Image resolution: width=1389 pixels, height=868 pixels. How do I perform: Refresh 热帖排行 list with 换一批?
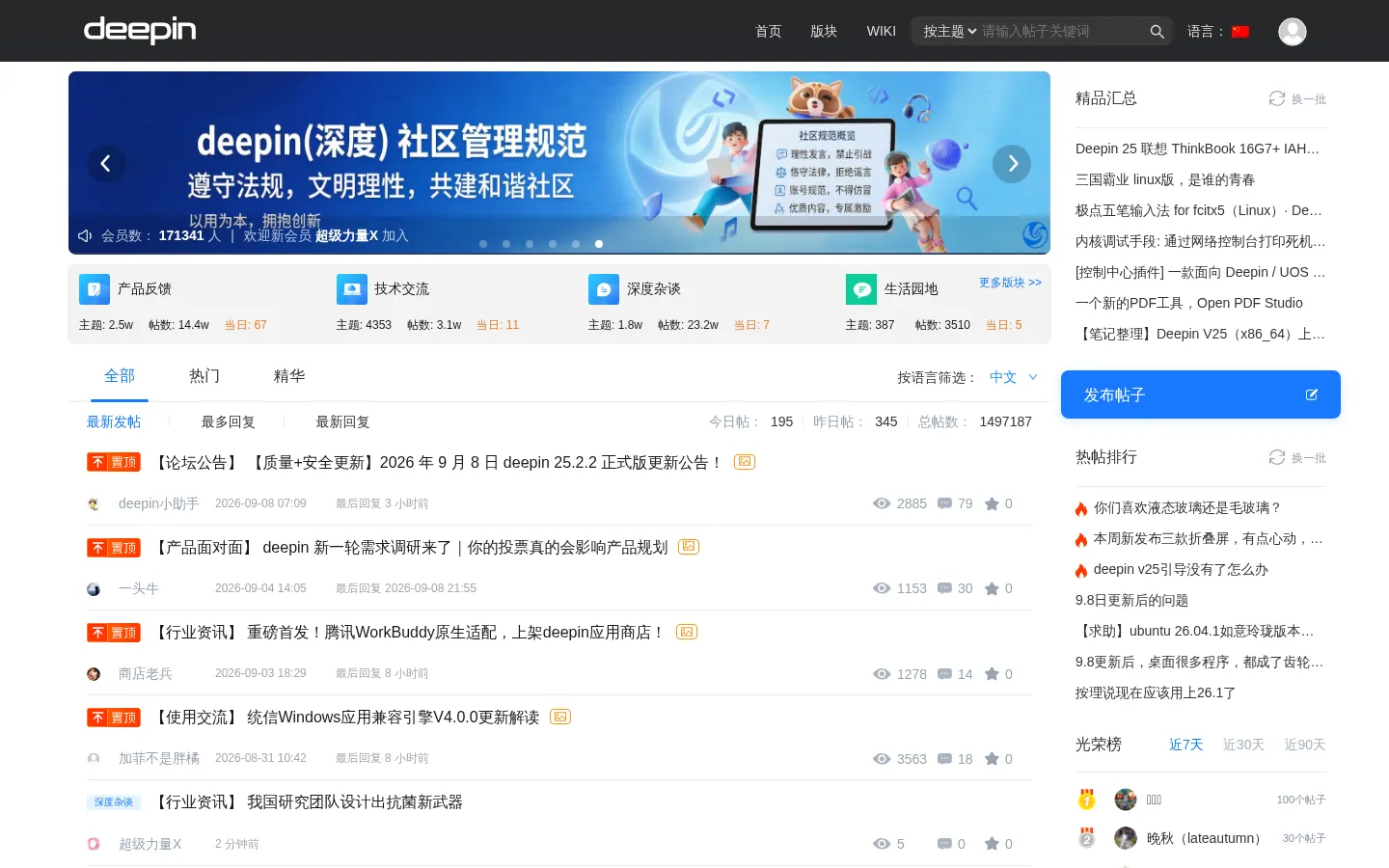(1297, 458)
